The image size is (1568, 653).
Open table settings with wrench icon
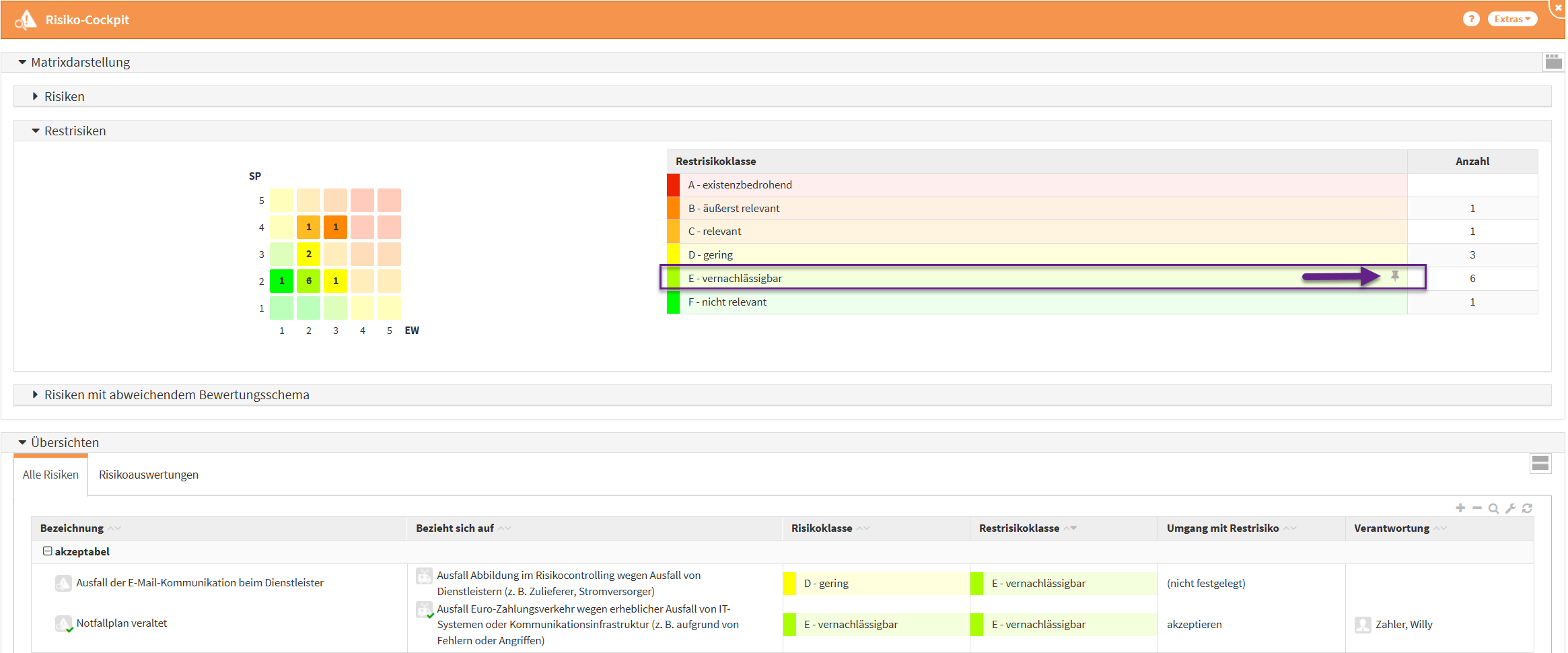point(1510,508)
